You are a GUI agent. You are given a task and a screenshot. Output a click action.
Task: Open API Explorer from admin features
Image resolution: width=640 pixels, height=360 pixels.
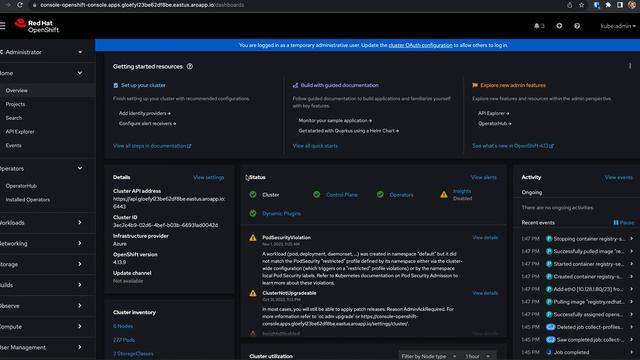493,113
